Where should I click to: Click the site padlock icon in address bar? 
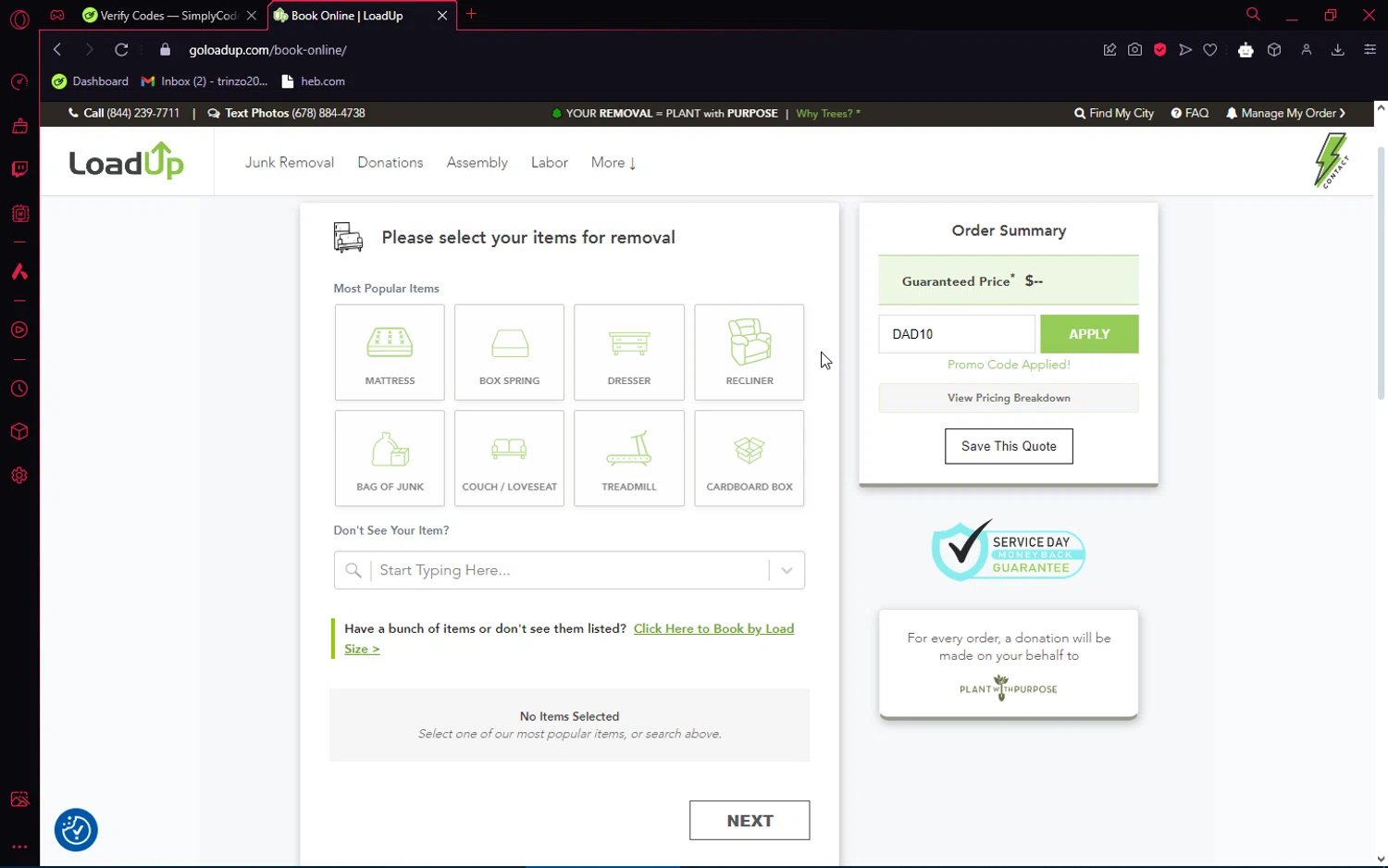coord(166,50)
